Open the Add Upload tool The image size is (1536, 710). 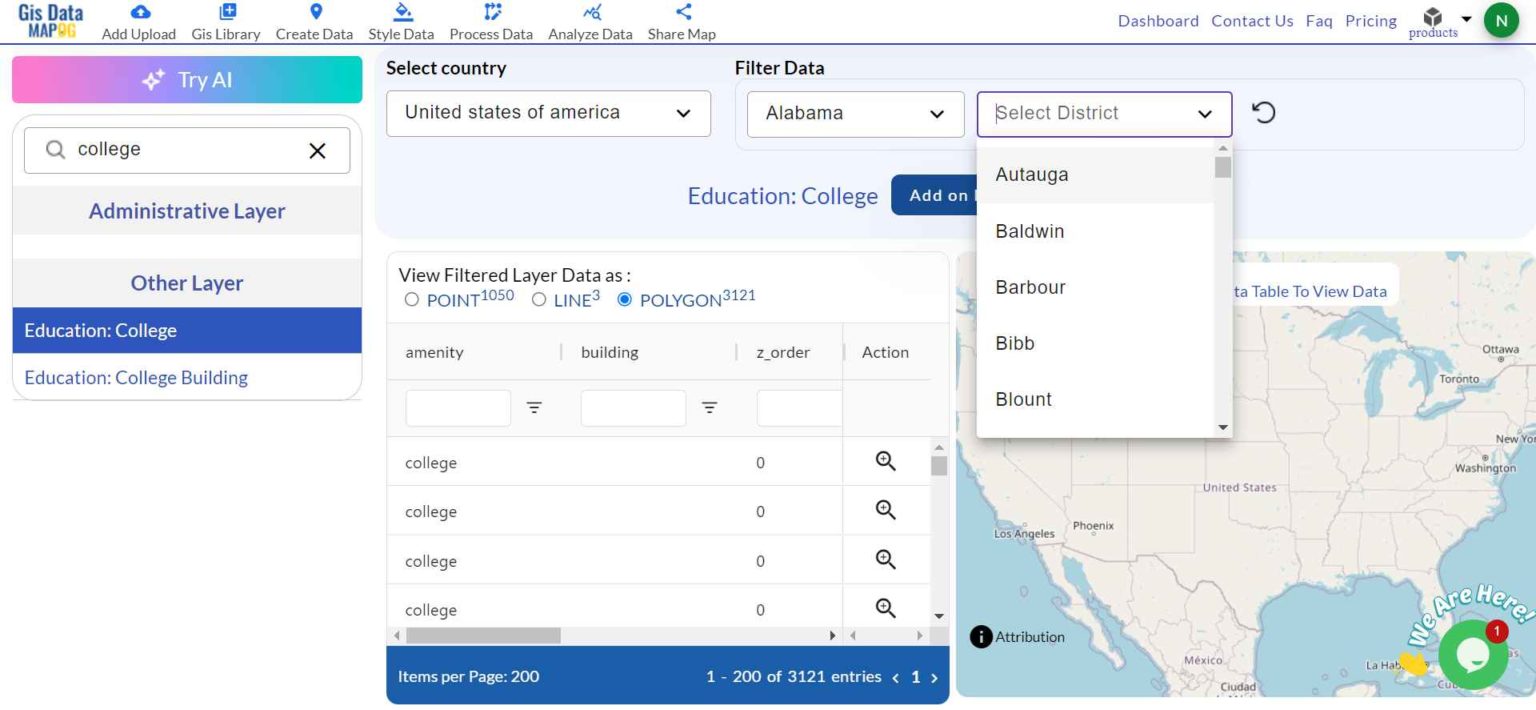(138, 20)
